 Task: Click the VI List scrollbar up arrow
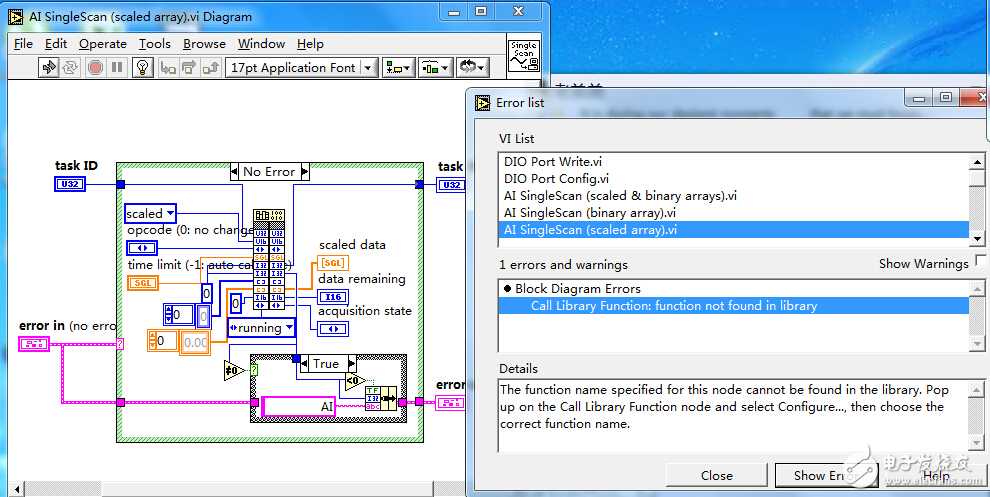pyautogui.click(x=977, y=162)
